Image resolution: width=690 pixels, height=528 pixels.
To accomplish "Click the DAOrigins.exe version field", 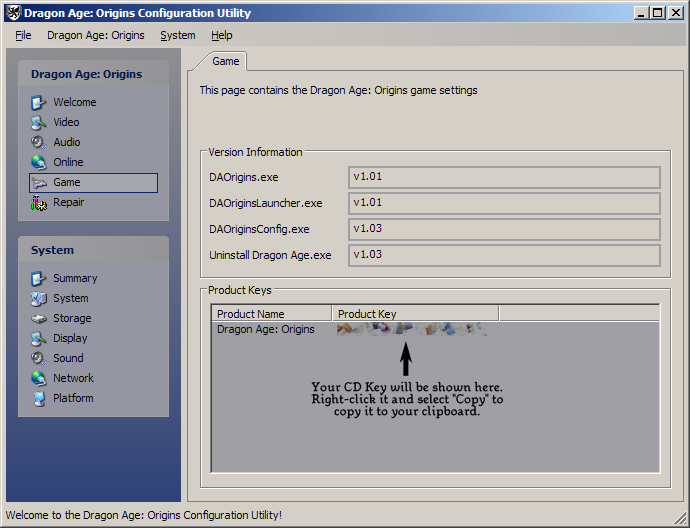I will coord(504,177).
